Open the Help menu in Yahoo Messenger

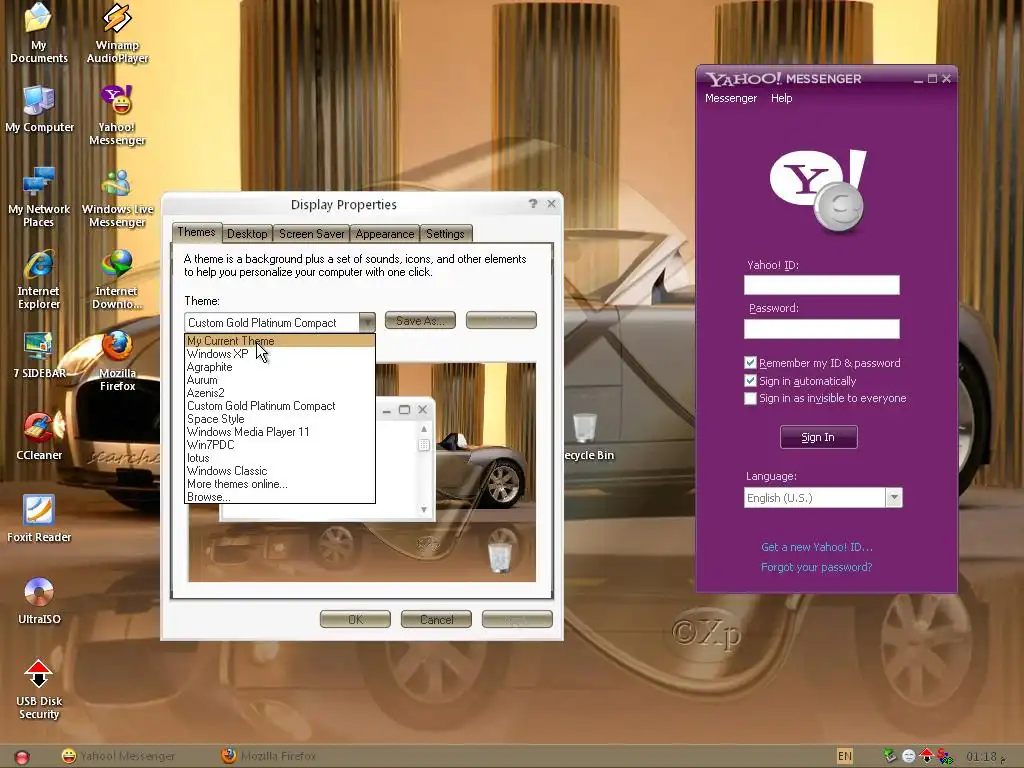[x=781, y=98]
